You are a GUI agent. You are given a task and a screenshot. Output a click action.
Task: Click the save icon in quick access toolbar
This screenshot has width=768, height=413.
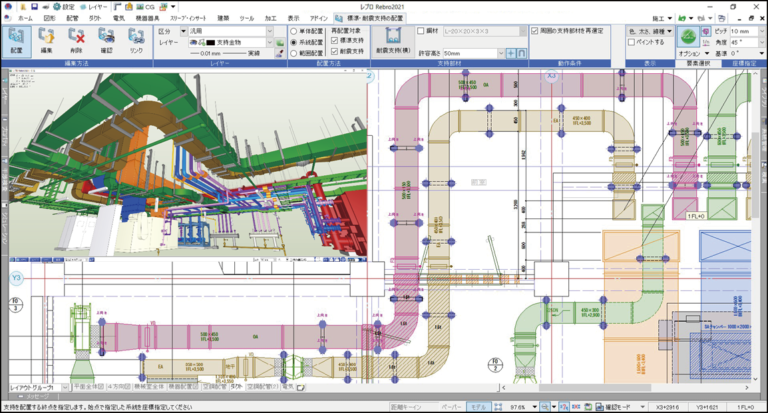pos(33,6)
